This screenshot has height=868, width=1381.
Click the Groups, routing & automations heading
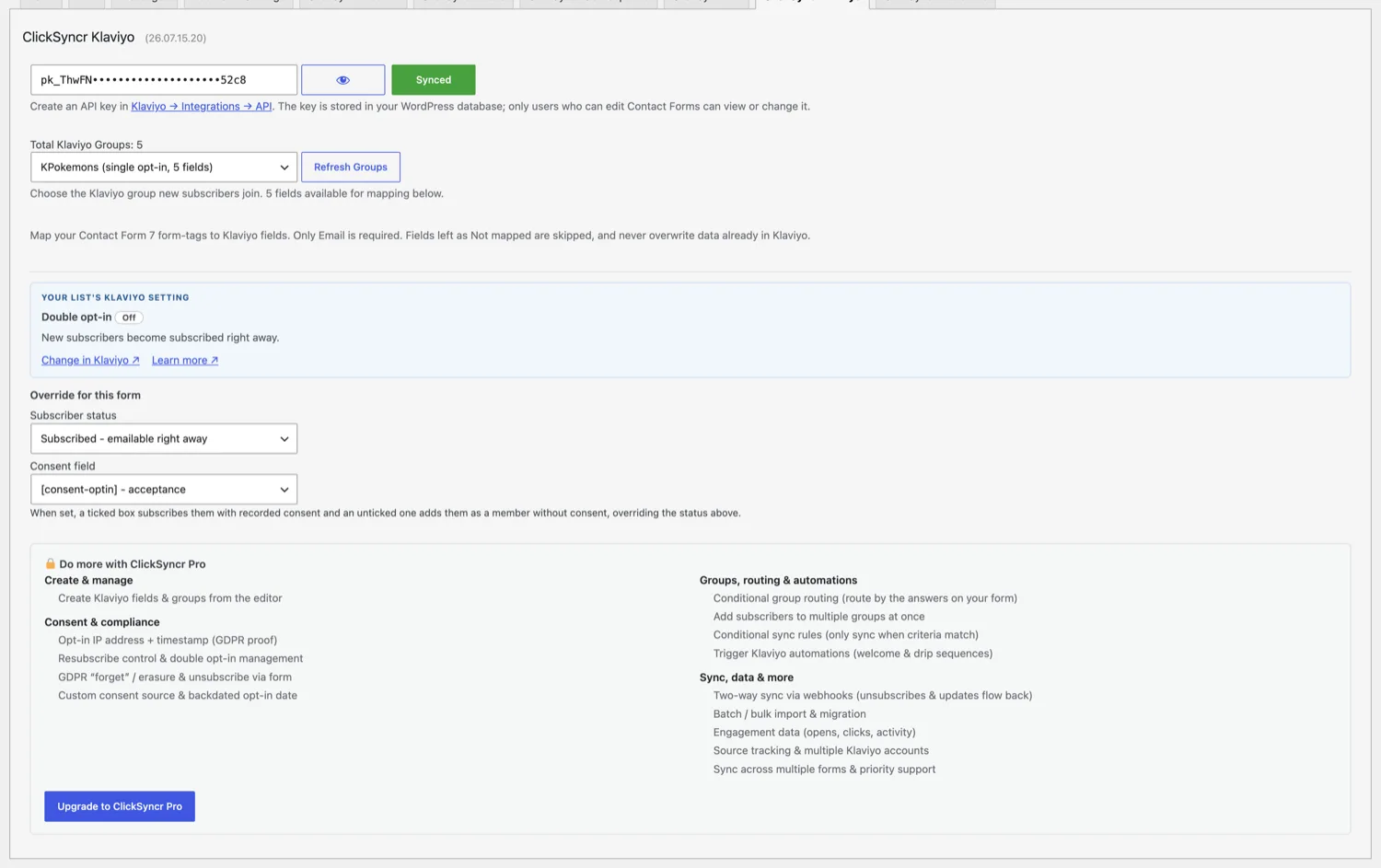click(x=779, y=581)
